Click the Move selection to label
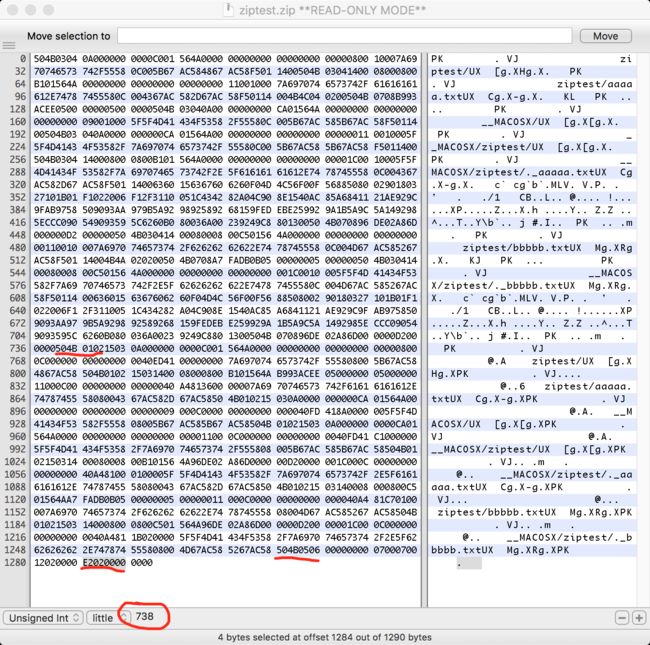This screenshot has width=650, height=645. (69, 36)
